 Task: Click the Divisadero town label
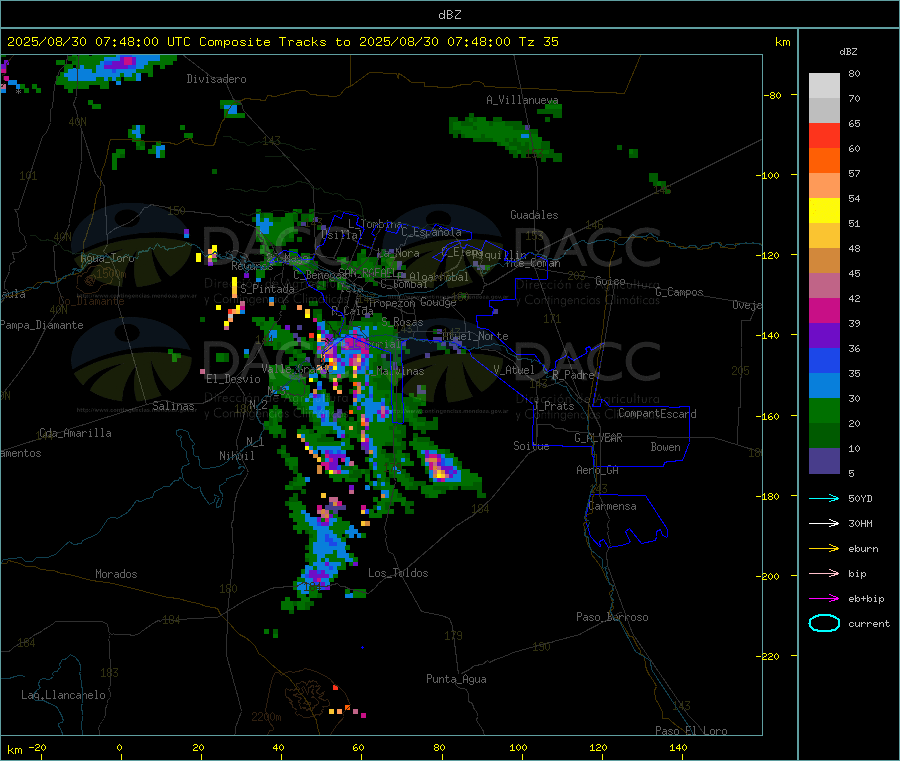(x=216, y=79)
